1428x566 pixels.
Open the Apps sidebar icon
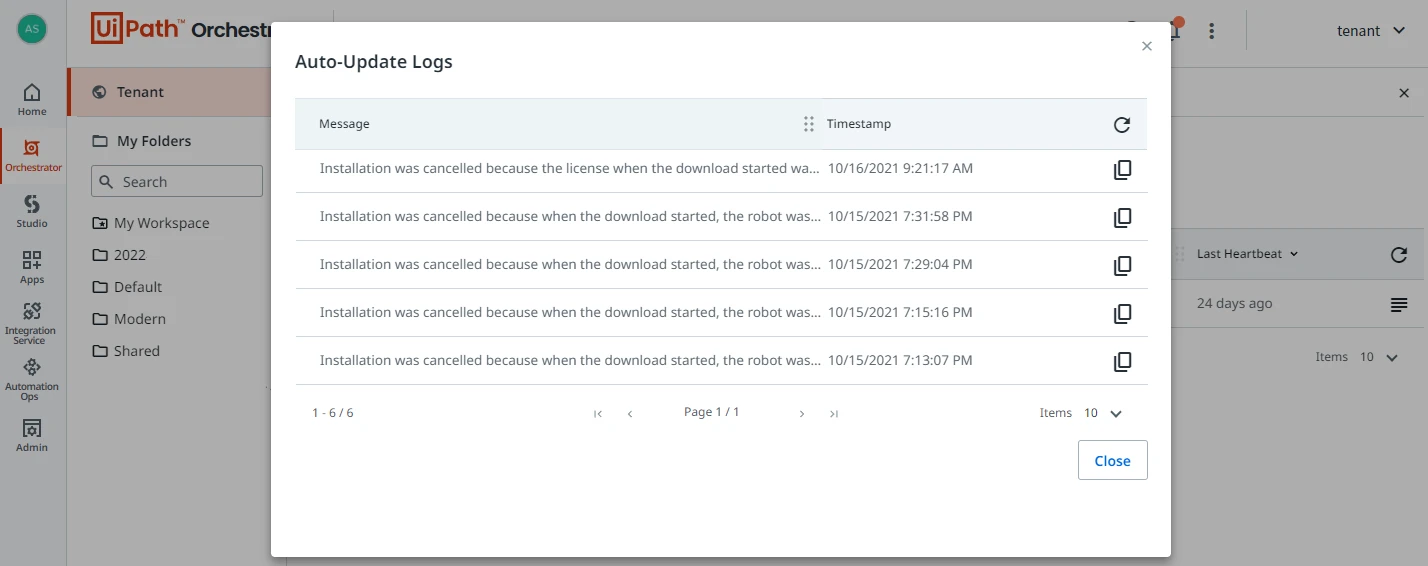tap(32, 267)
